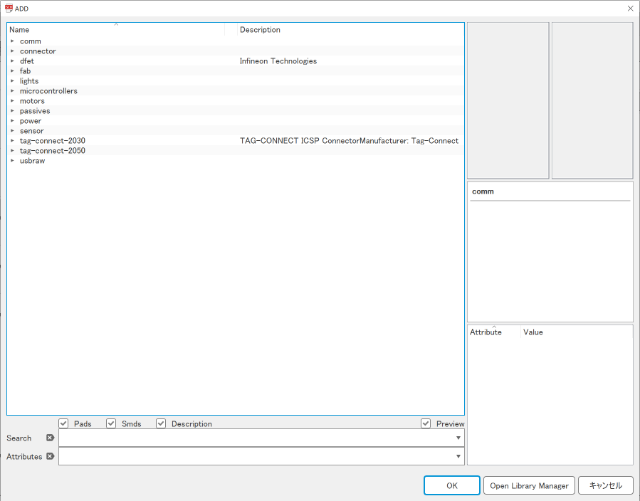The height and width of the screenshot is (501, 640).
Task: Click the ADD dialog title icon
Action: [x=9, y=8]
